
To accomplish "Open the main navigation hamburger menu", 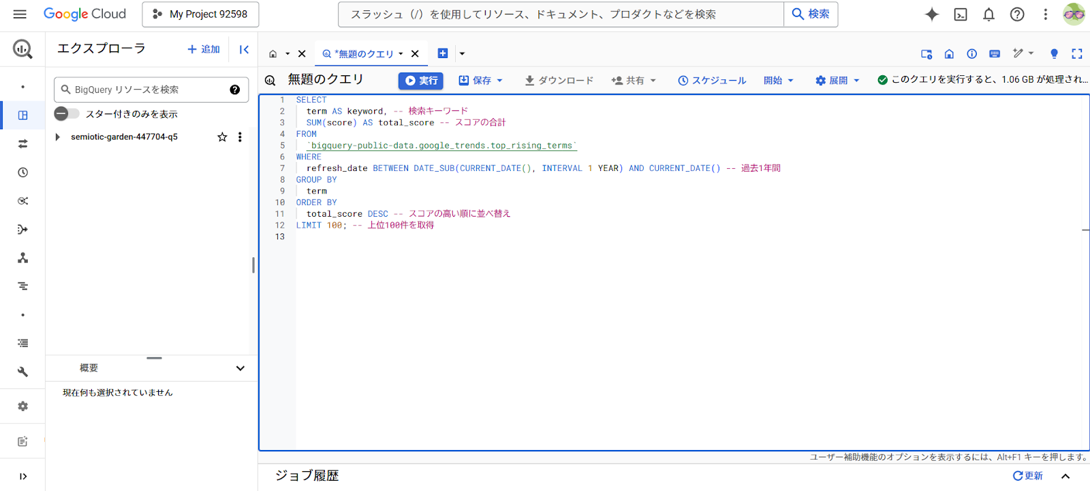I will [x=19, y=15].
